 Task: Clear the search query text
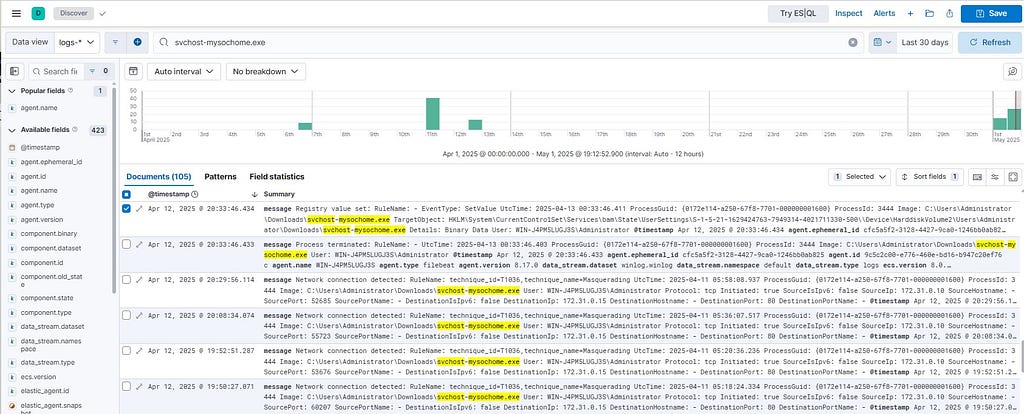click(852, 42)
